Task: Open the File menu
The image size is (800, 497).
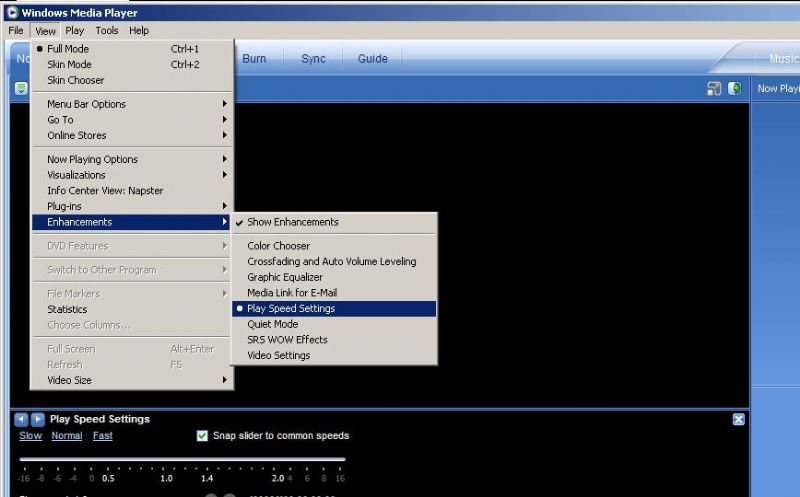Action: pyautogui.click(x=16, y=31)
